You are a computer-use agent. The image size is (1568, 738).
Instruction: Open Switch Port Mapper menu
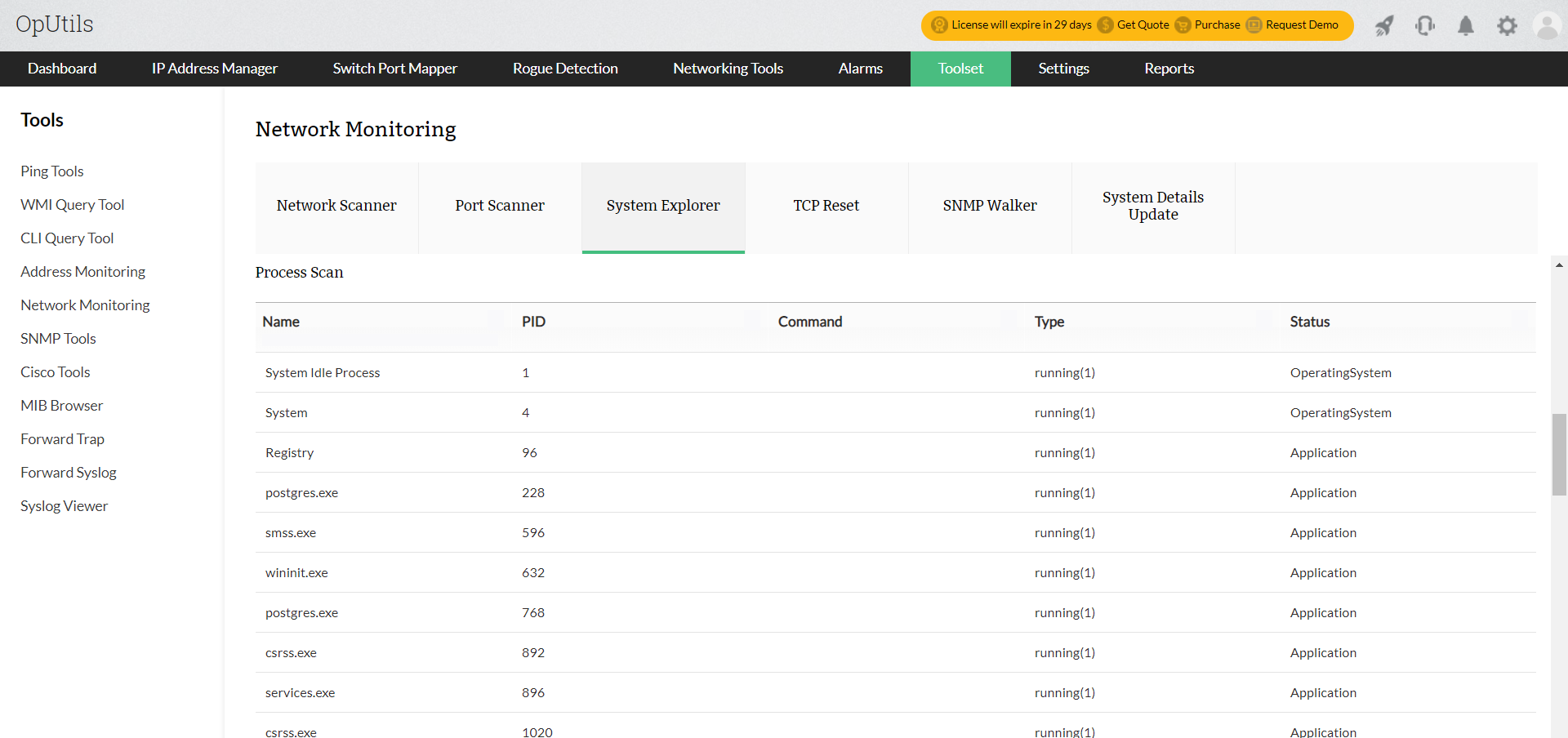[x=395, y=69]
